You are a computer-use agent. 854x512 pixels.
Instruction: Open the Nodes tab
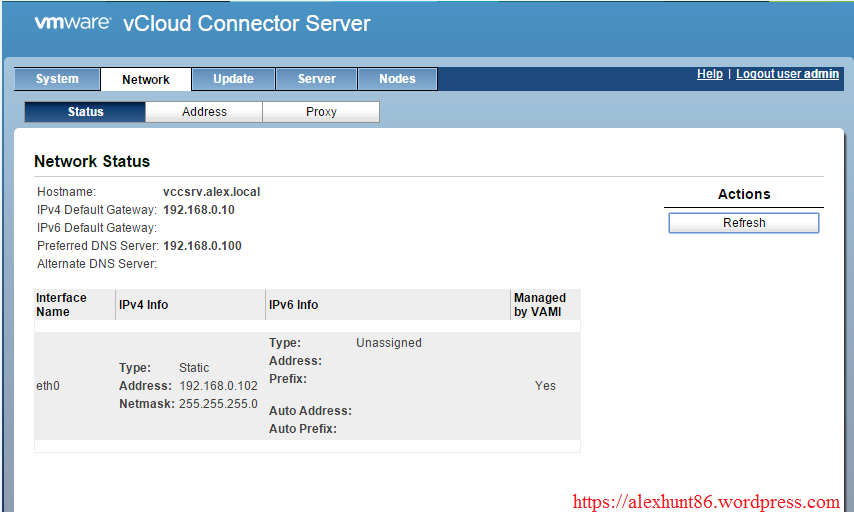point(397,79)
